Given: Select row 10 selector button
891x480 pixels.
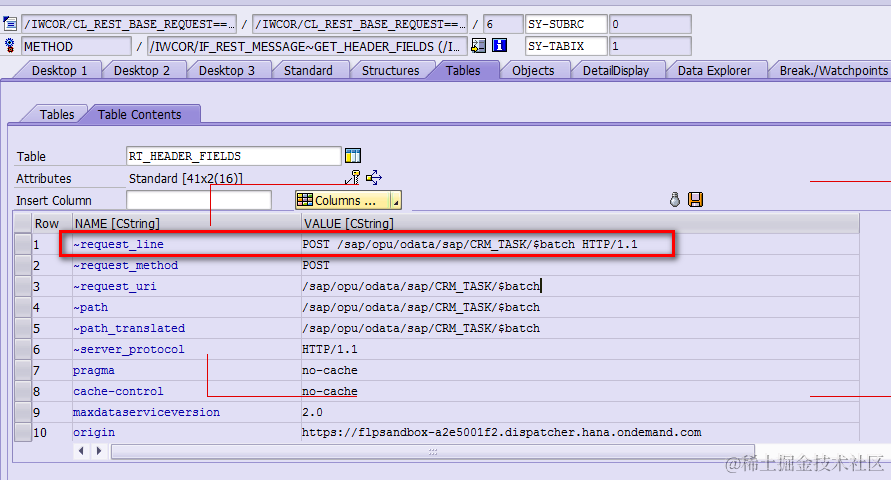Looking at the screenshot, I should (x=23, y=432).
